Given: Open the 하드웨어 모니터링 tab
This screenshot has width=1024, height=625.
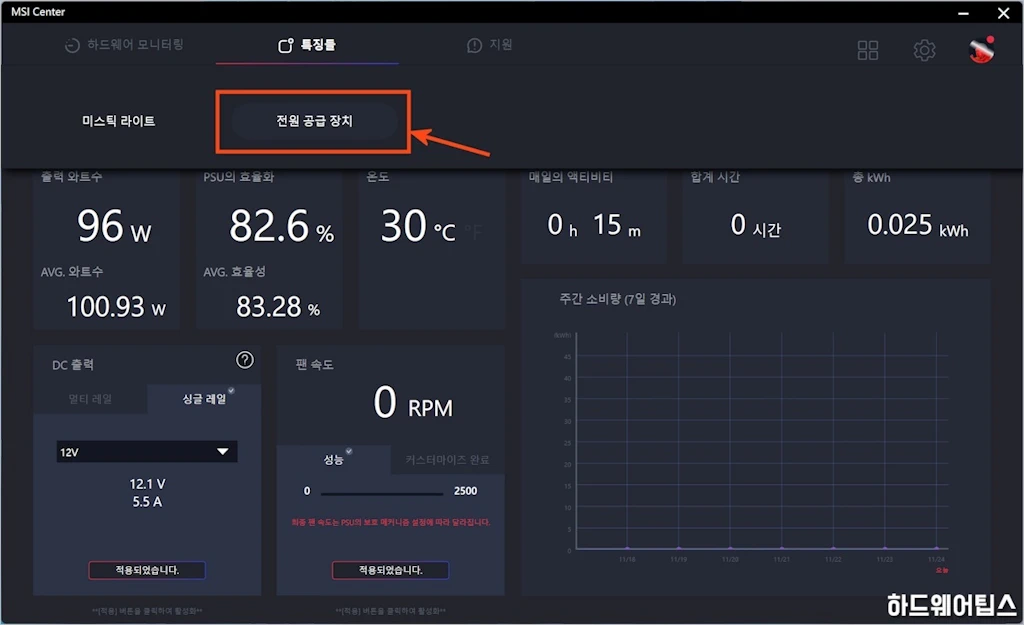Looking at the screenshot, I should pos(124,44).
